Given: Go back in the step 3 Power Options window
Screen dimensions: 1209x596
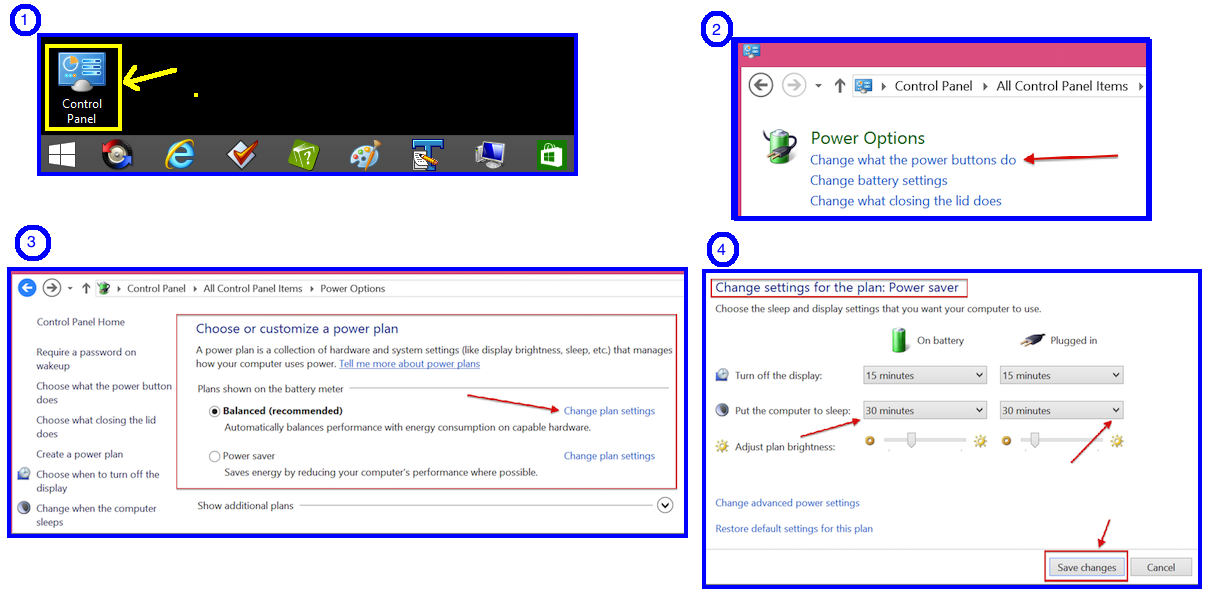Looking at the screenshot, I should 27,288.
